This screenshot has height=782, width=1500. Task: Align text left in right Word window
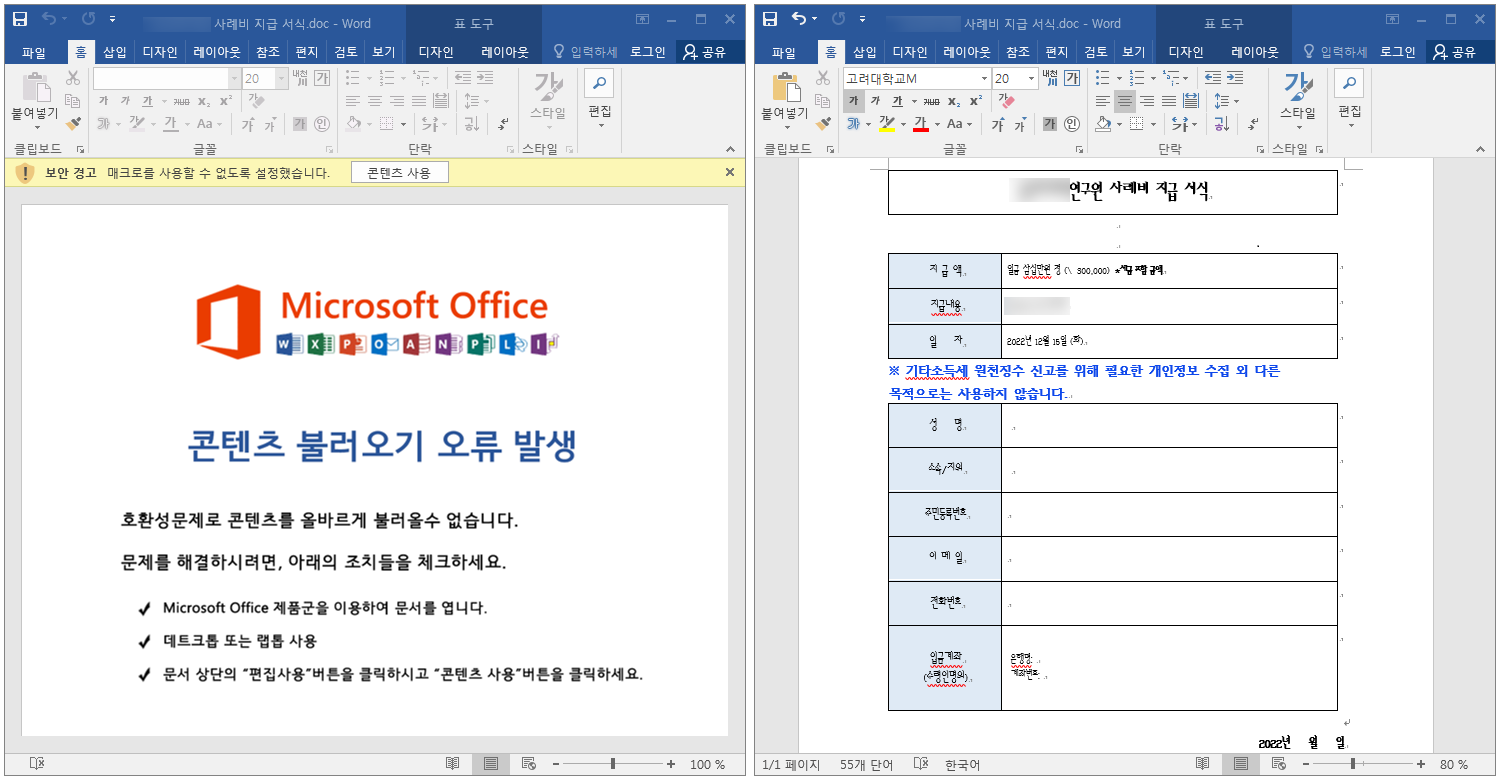1103,101
